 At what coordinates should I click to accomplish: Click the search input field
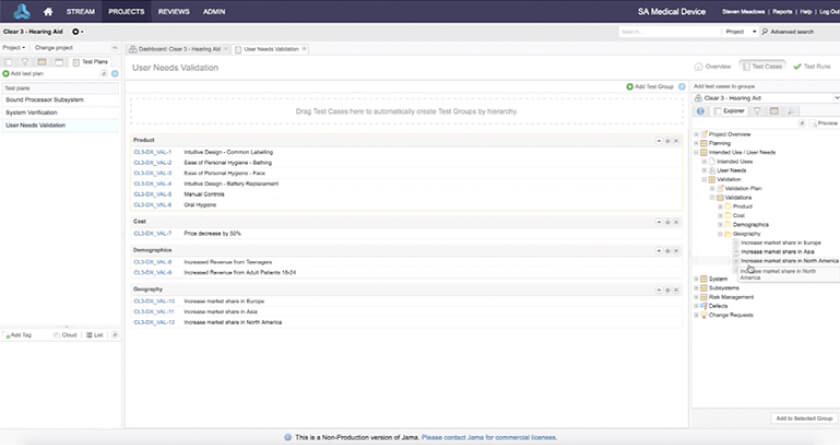click(668, 32)
